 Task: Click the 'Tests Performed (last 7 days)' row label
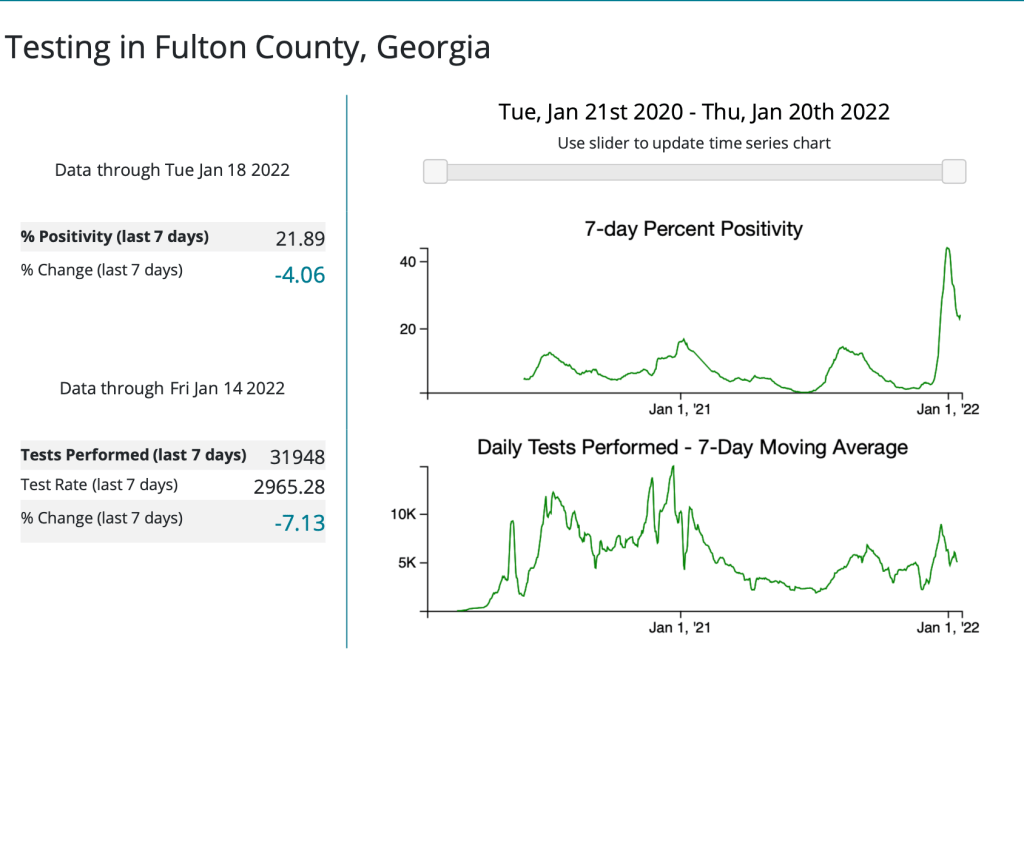133,455
